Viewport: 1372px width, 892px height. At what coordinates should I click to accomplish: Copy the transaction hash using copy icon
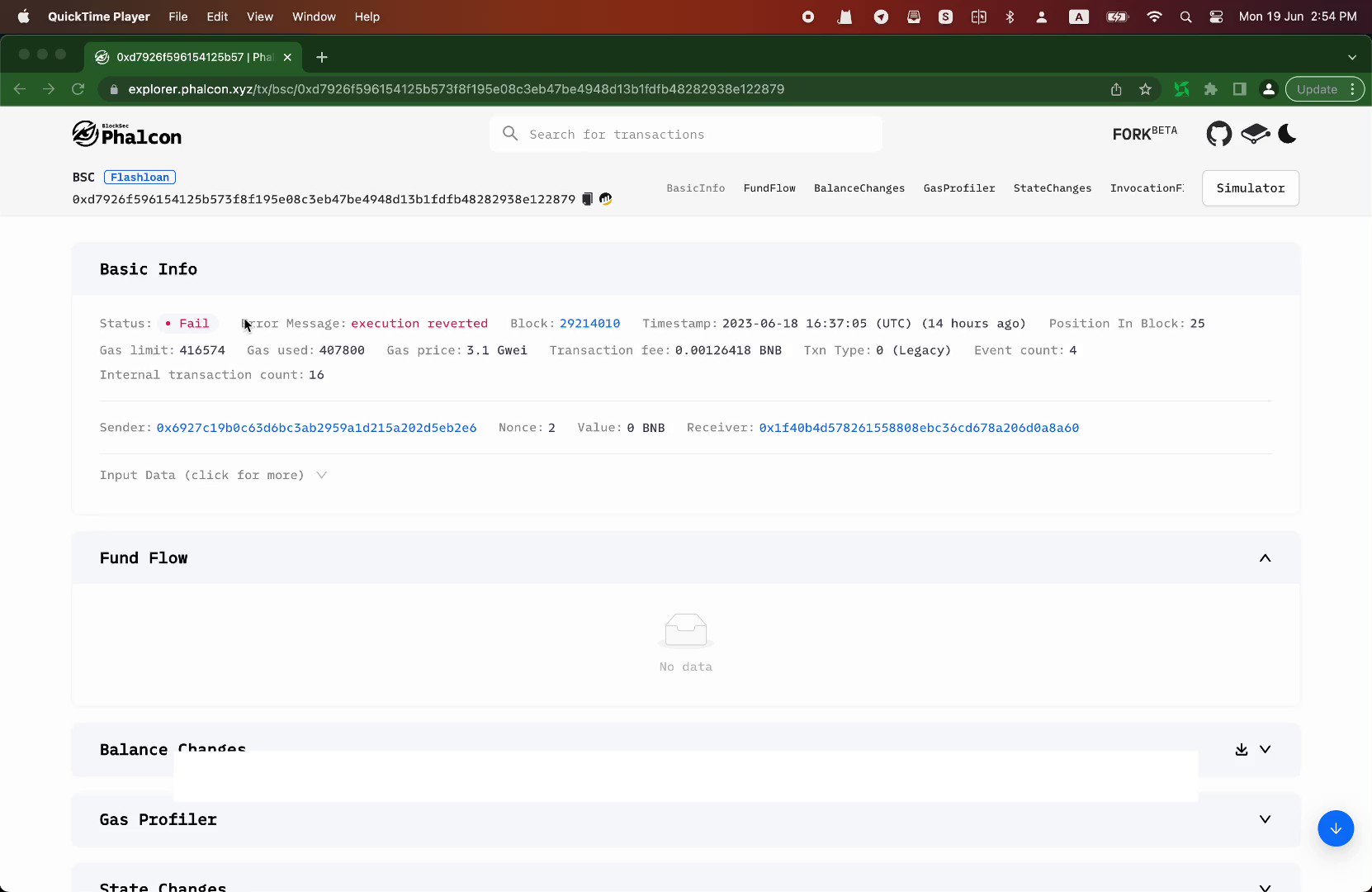[587, 198]
